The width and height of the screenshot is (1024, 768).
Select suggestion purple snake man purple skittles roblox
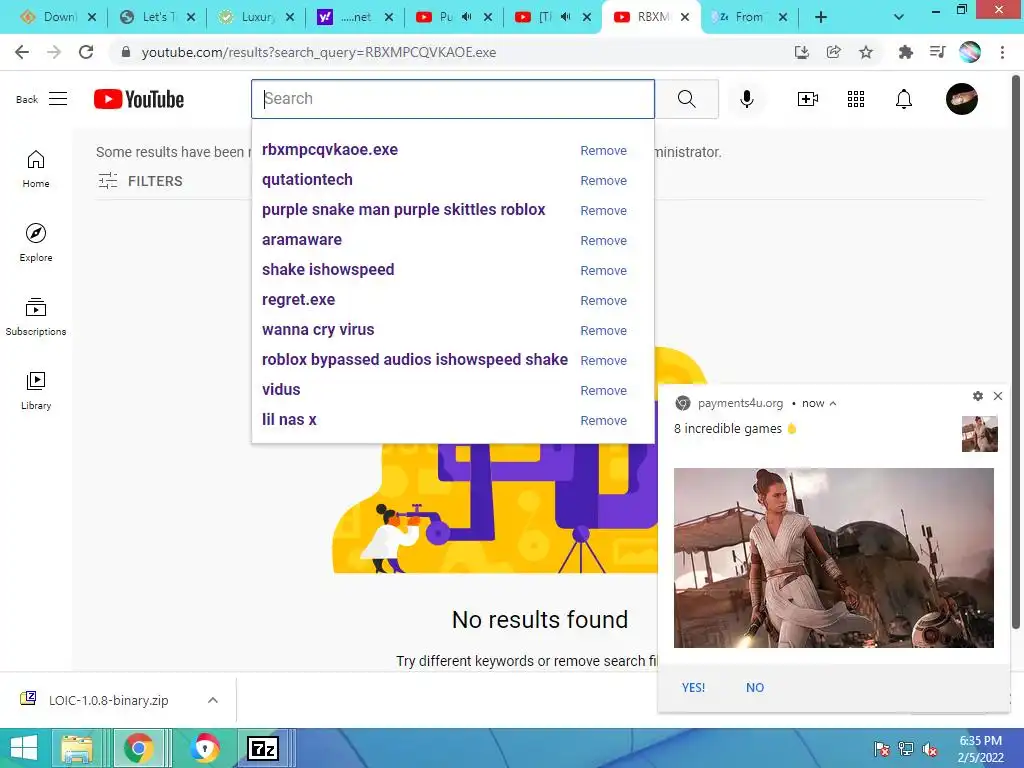click(404, 210)
